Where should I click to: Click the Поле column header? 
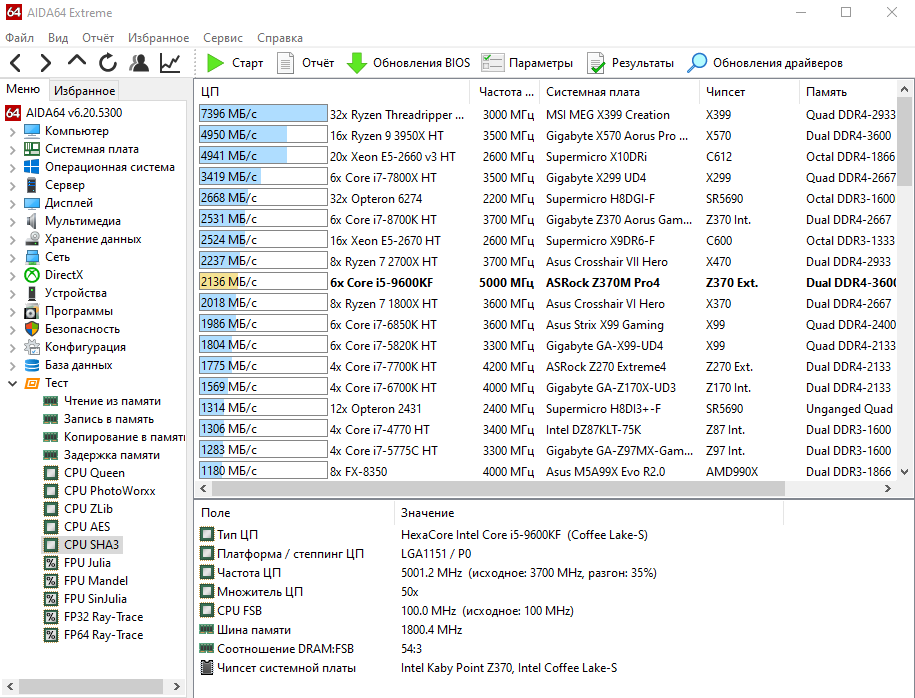pos(294,512)
